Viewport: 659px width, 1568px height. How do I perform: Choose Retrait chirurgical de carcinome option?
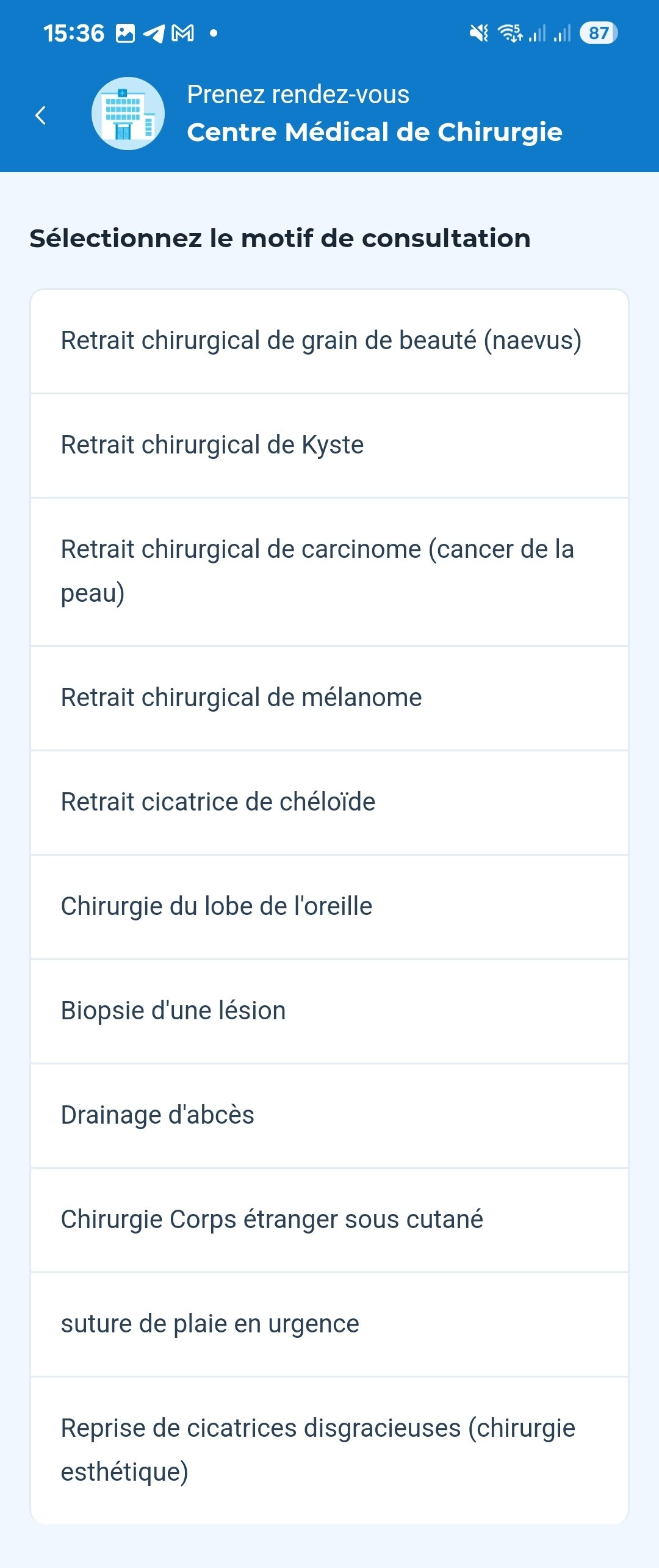[x=329, y=572]
